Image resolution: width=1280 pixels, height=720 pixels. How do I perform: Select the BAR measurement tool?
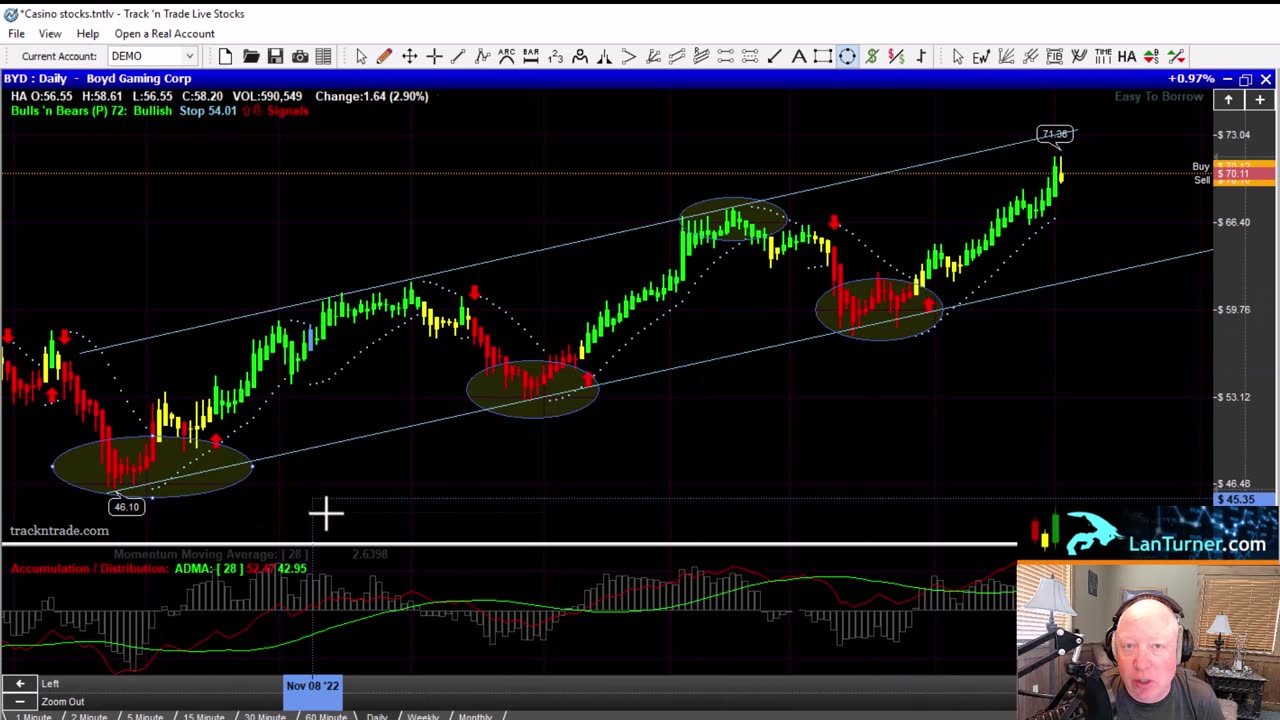pyautogui.click(x=531, y=57)
